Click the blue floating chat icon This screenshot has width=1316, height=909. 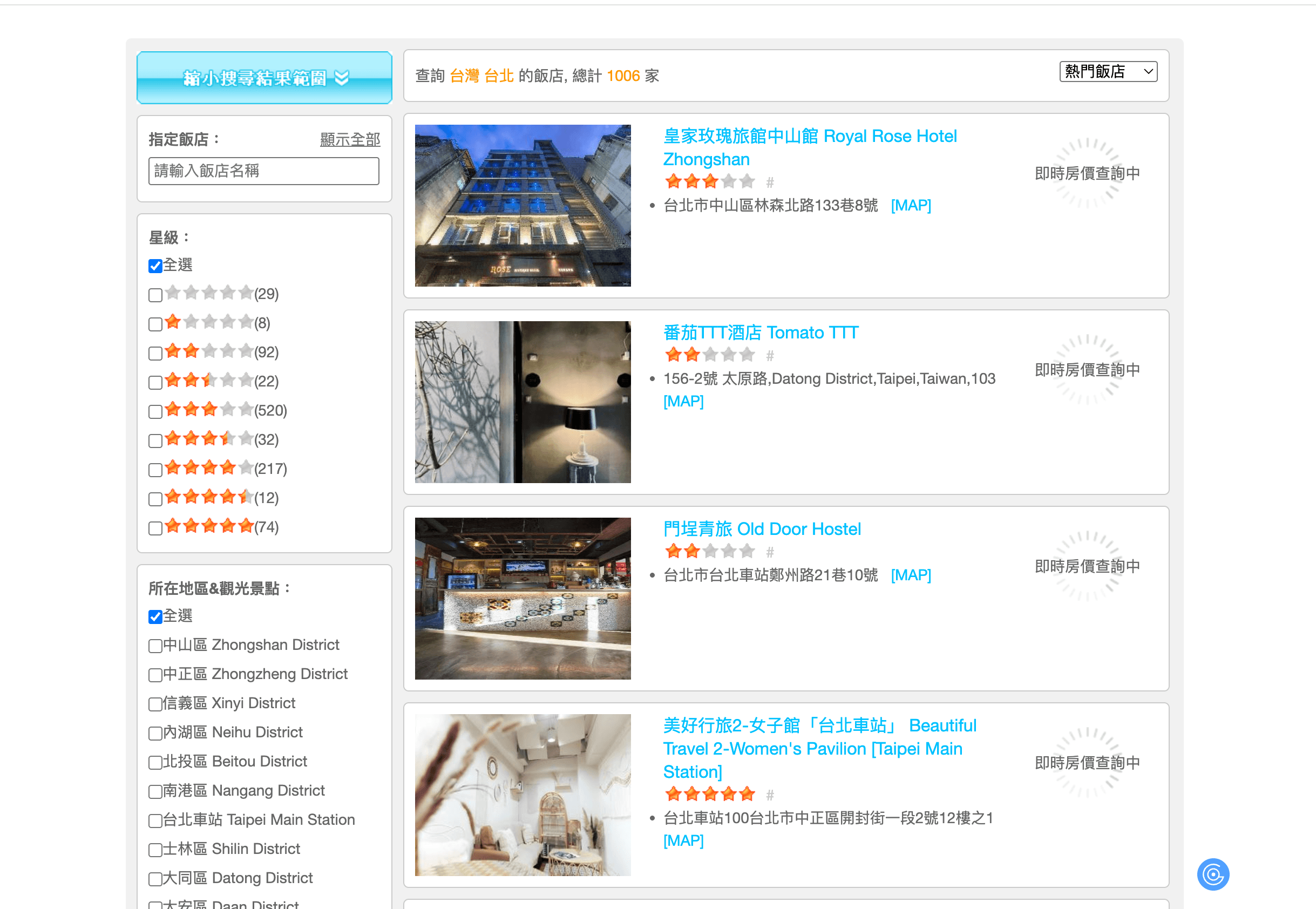tap(1212, 874)
